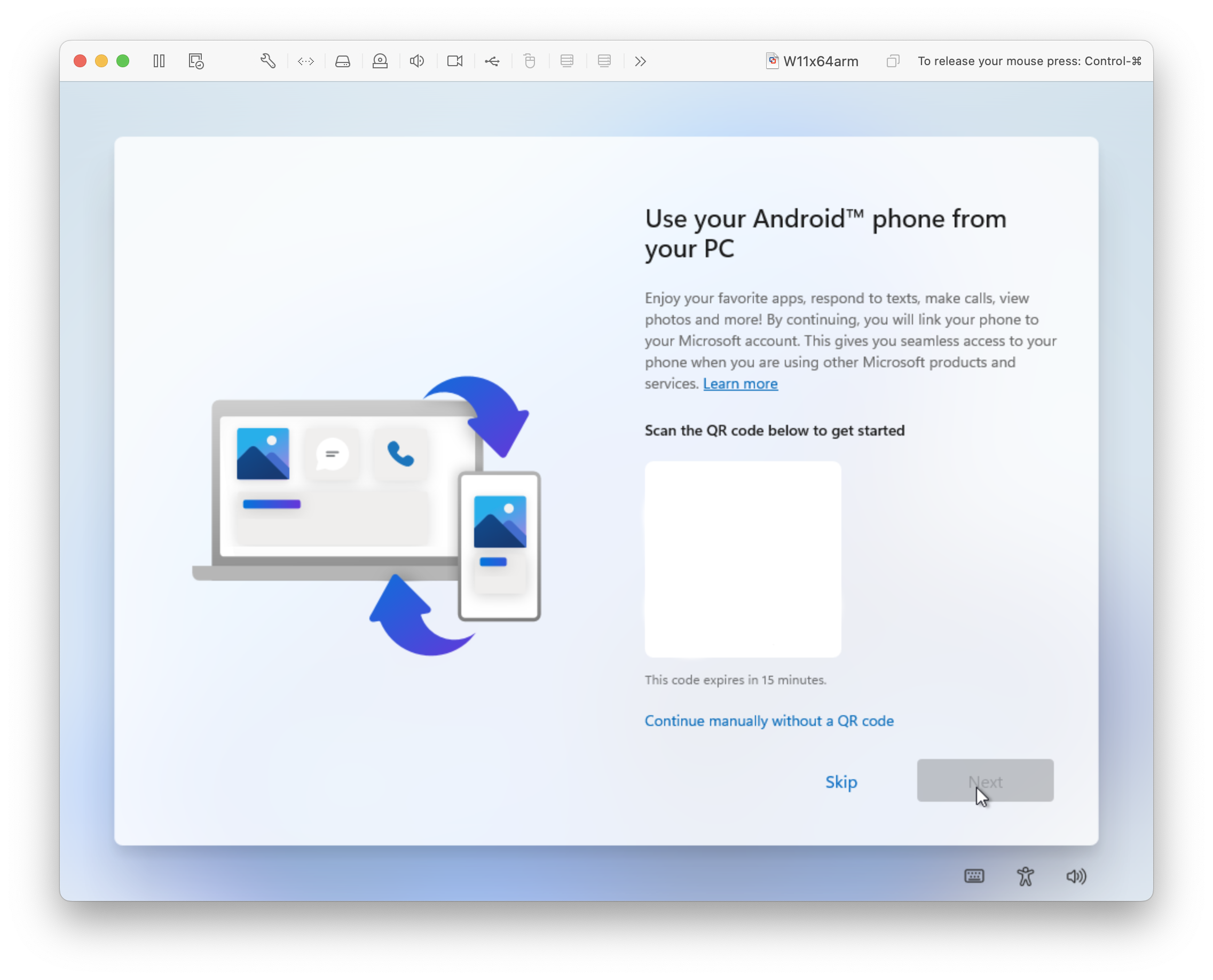Open the keyboard layout icon at bottom

point(974,876)
